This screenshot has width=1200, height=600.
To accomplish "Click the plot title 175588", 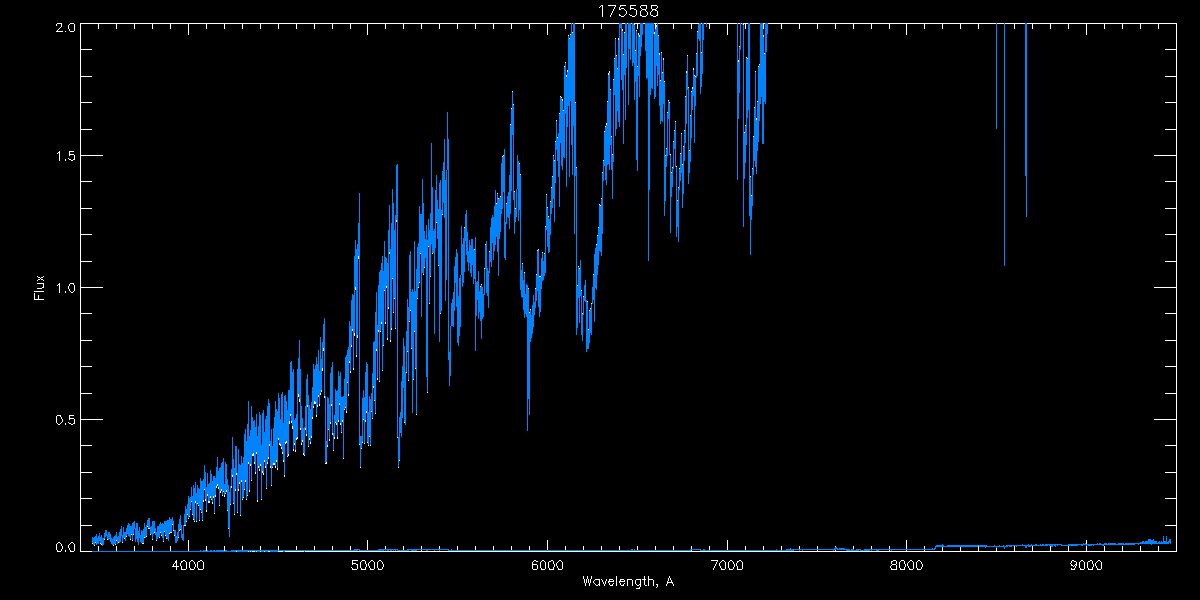I will [x=628, y=11].
